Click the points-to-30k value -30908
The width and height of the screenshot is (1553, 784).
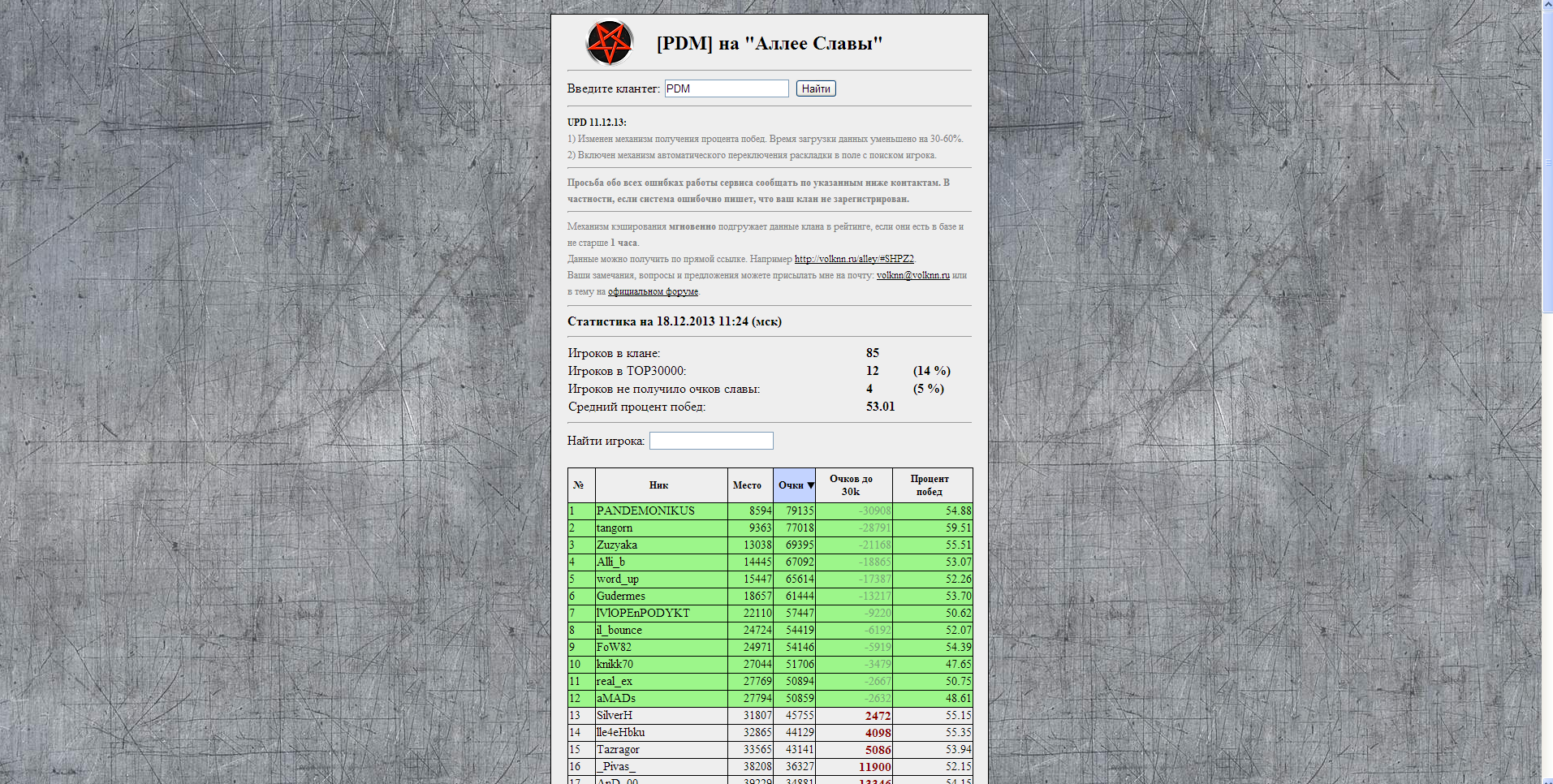(875, 511)
